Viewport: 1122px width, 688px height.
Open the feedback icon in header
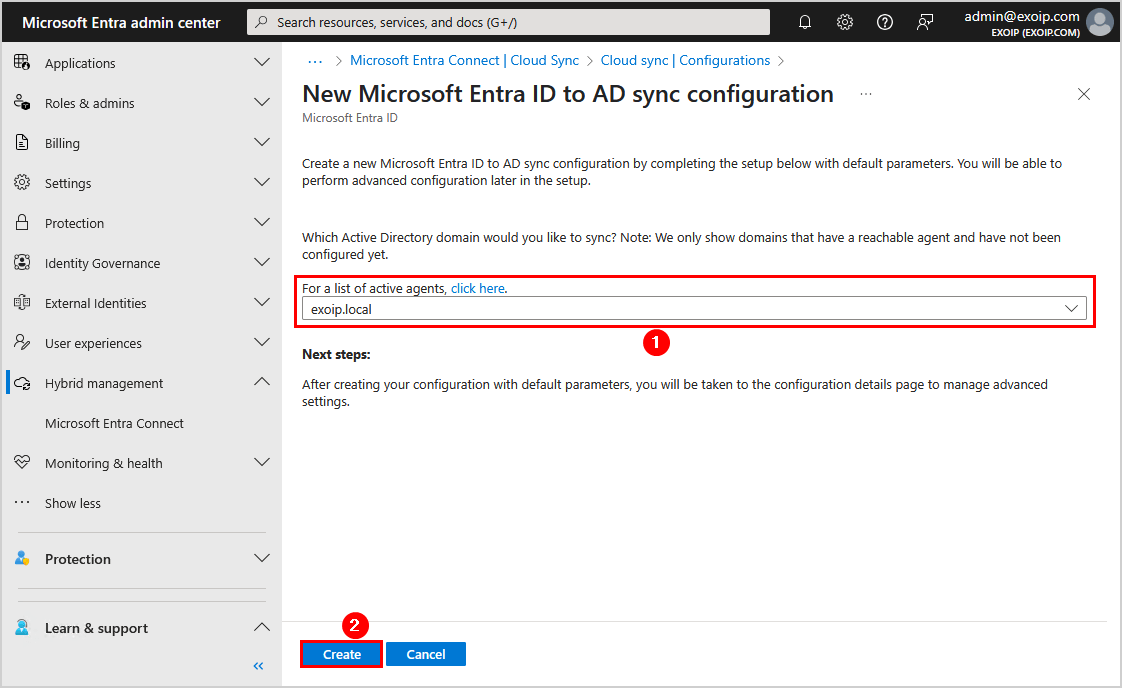click(x=926, y=22)
